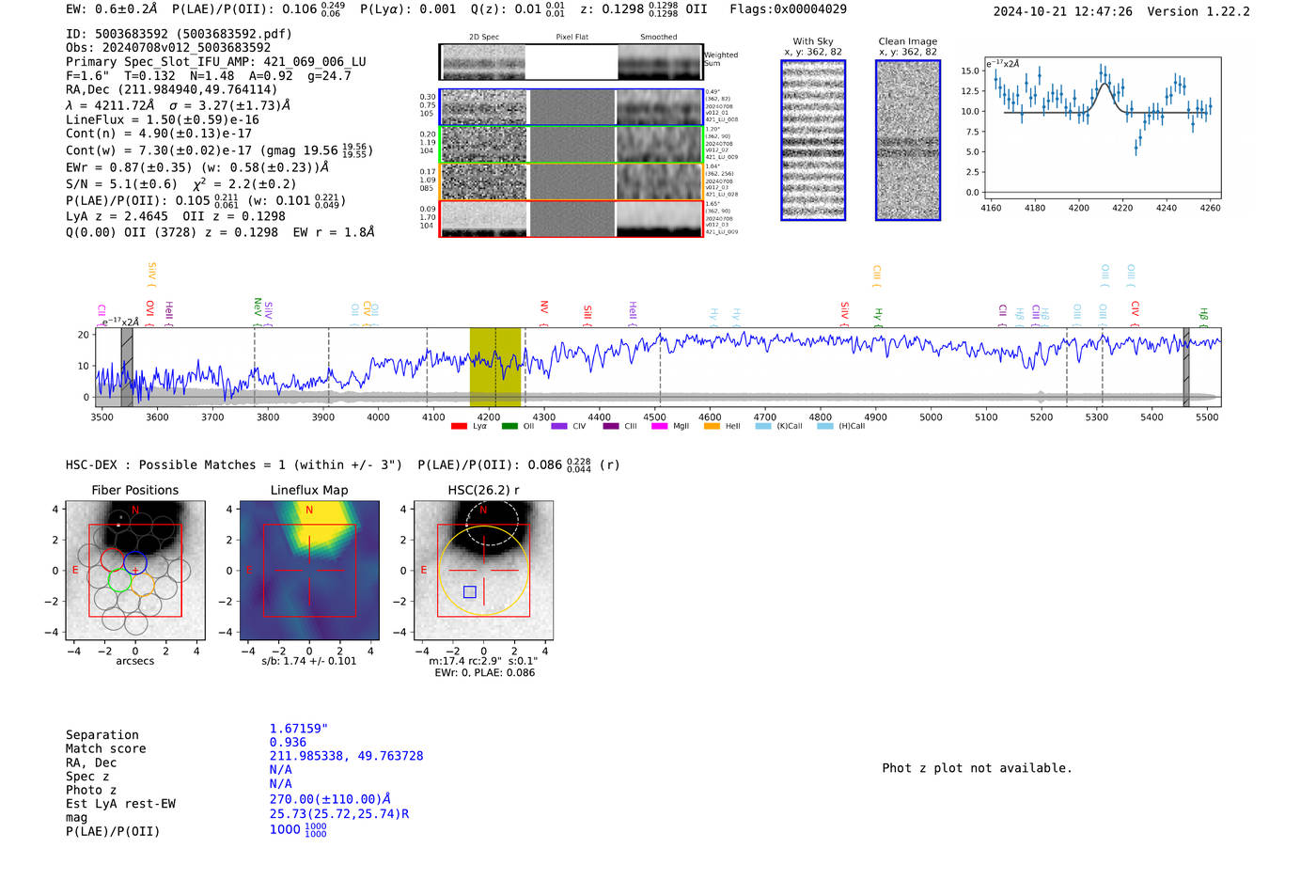Select the blue fiber circle in Fiber Positions
The width and height of the screenshot is (1316, 896).
135,562
